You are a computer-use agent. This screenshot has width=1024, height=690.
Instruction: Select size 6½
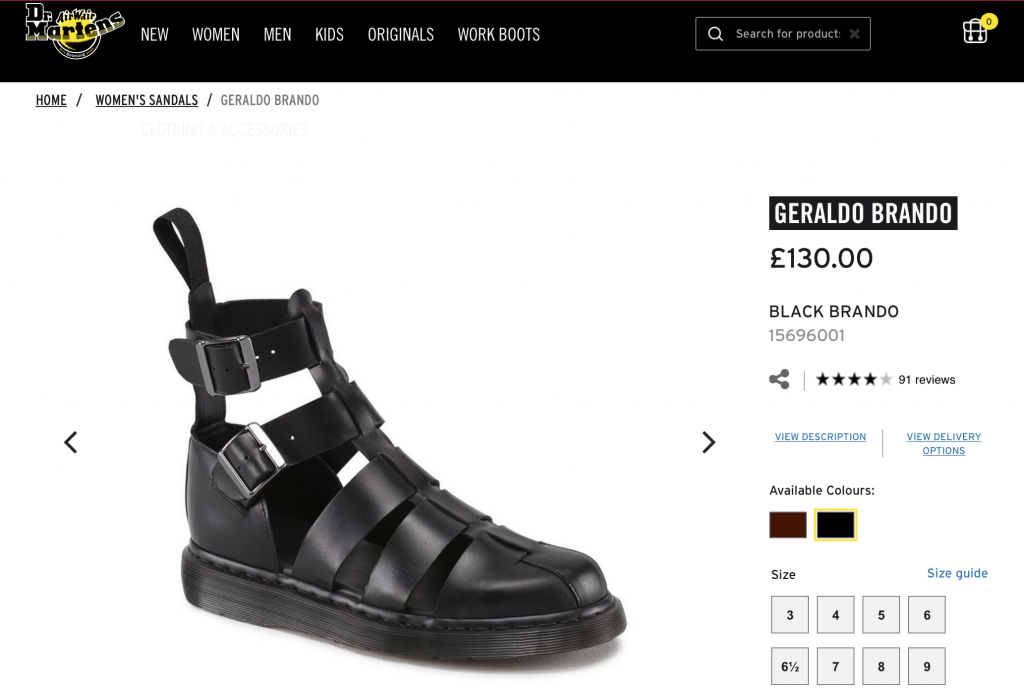tap(789, 666)
